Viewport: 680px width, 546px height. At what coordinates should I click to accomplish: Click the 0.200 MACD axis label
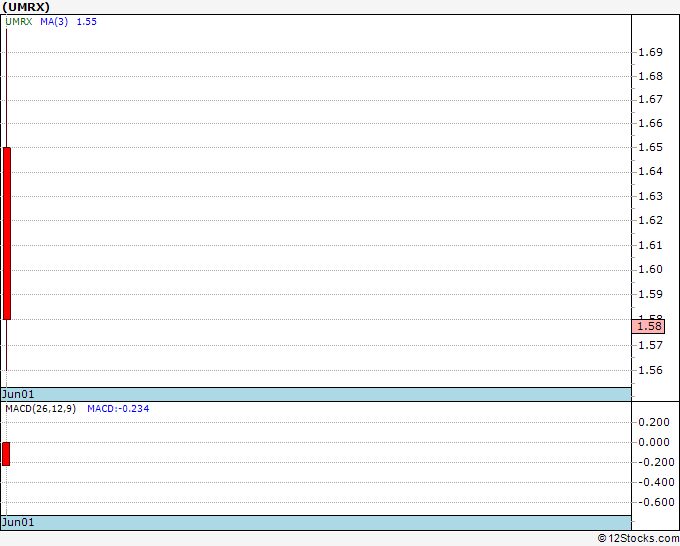[654, 422]
